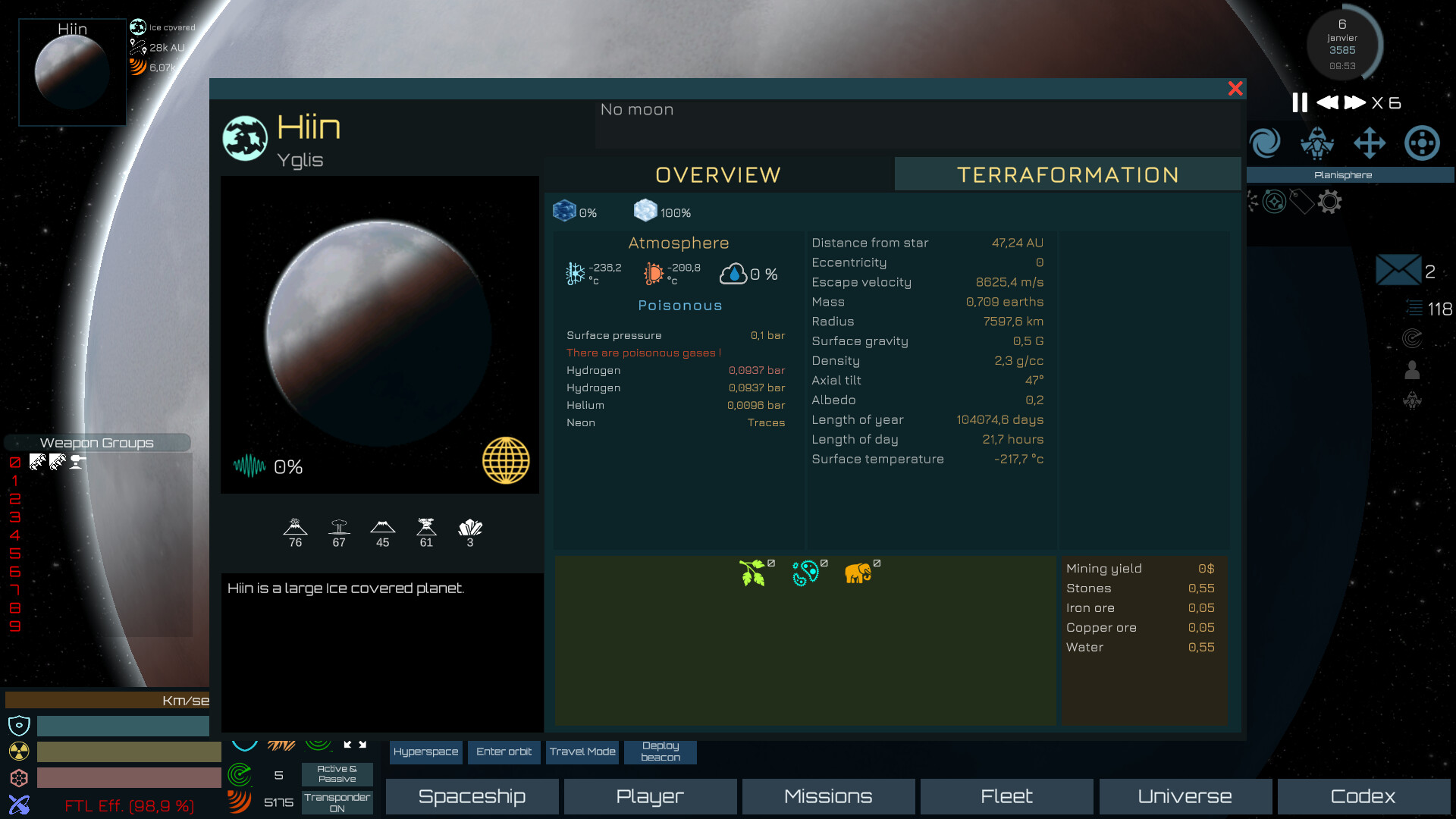Click the vegetation leaf icon

tap(753, 573)
